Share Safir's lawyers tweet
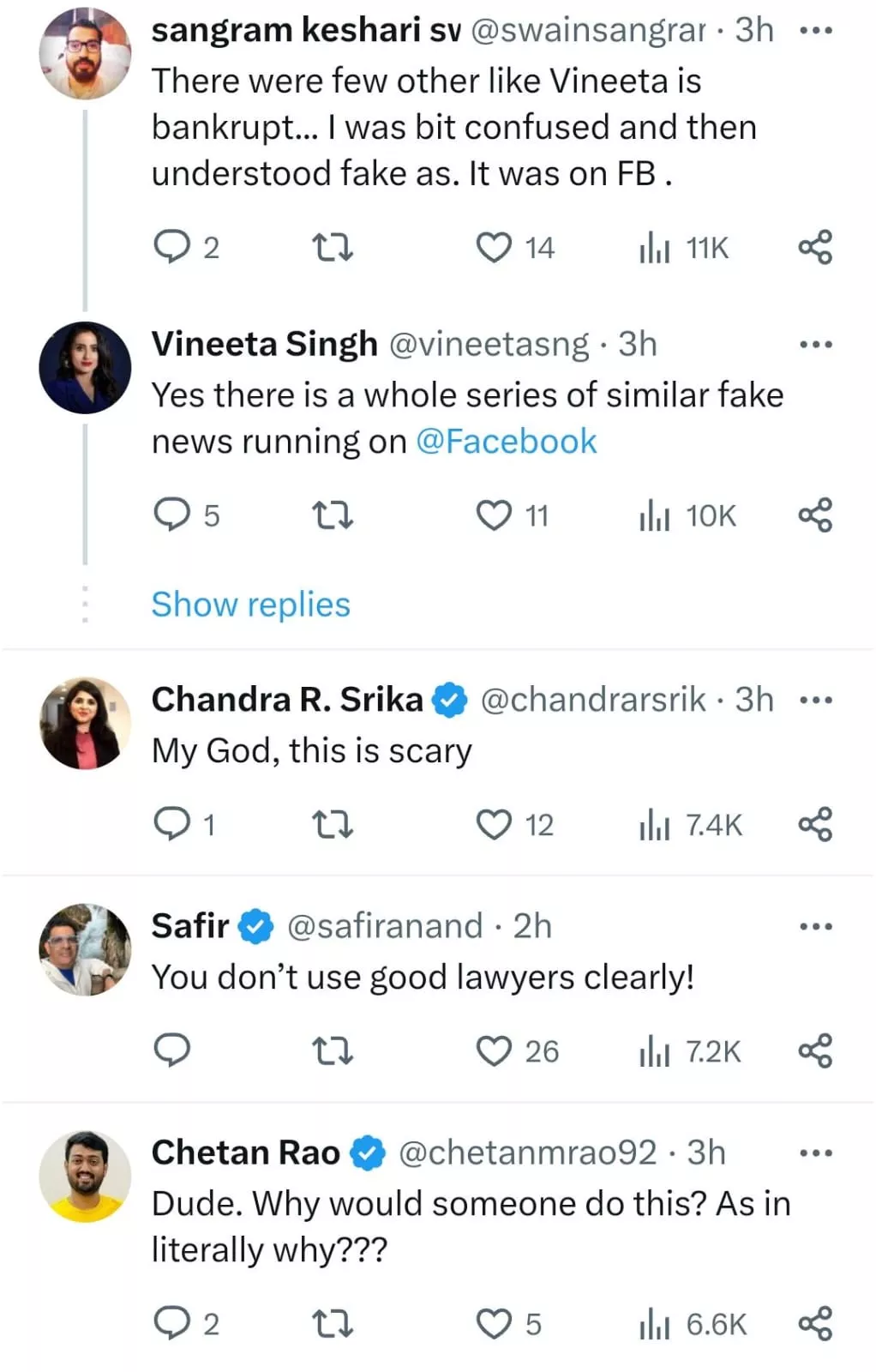The height and width of the screenshot is (1372, 876). (x=815, y=1050)
